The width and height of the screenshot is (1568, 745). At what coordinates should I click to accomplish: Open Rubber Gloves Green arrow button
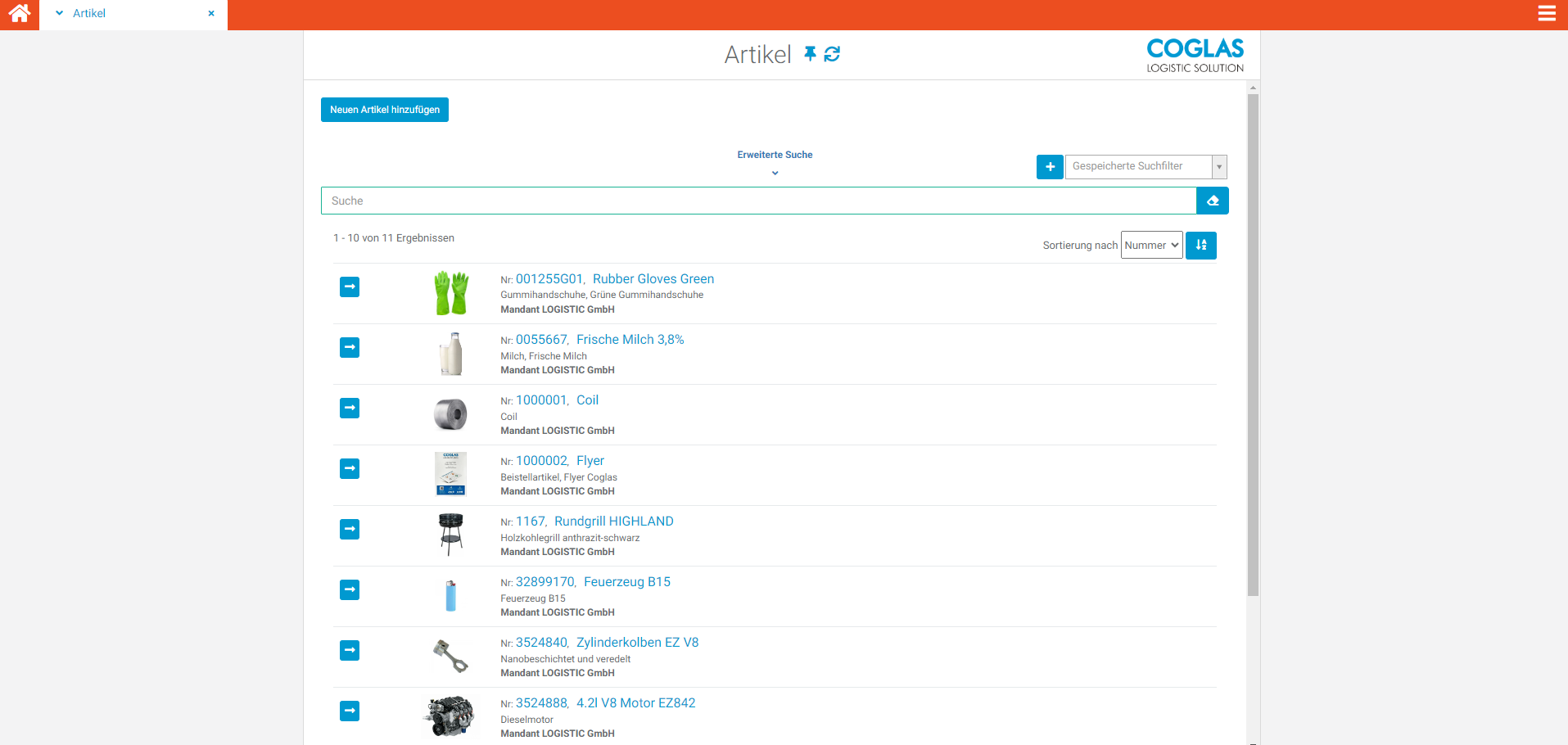pos(350,287)
